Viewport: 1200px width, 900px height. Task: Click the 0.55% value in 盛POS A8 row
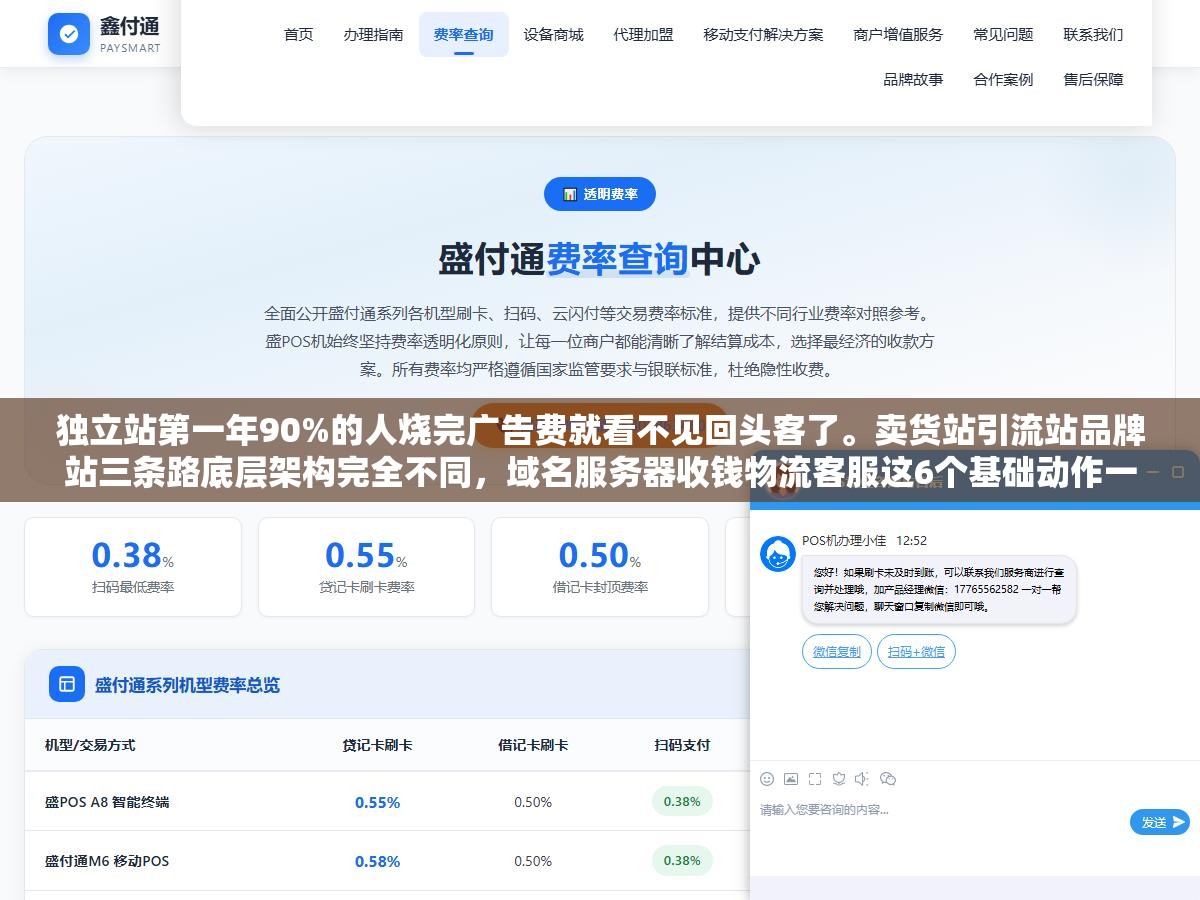377,802
